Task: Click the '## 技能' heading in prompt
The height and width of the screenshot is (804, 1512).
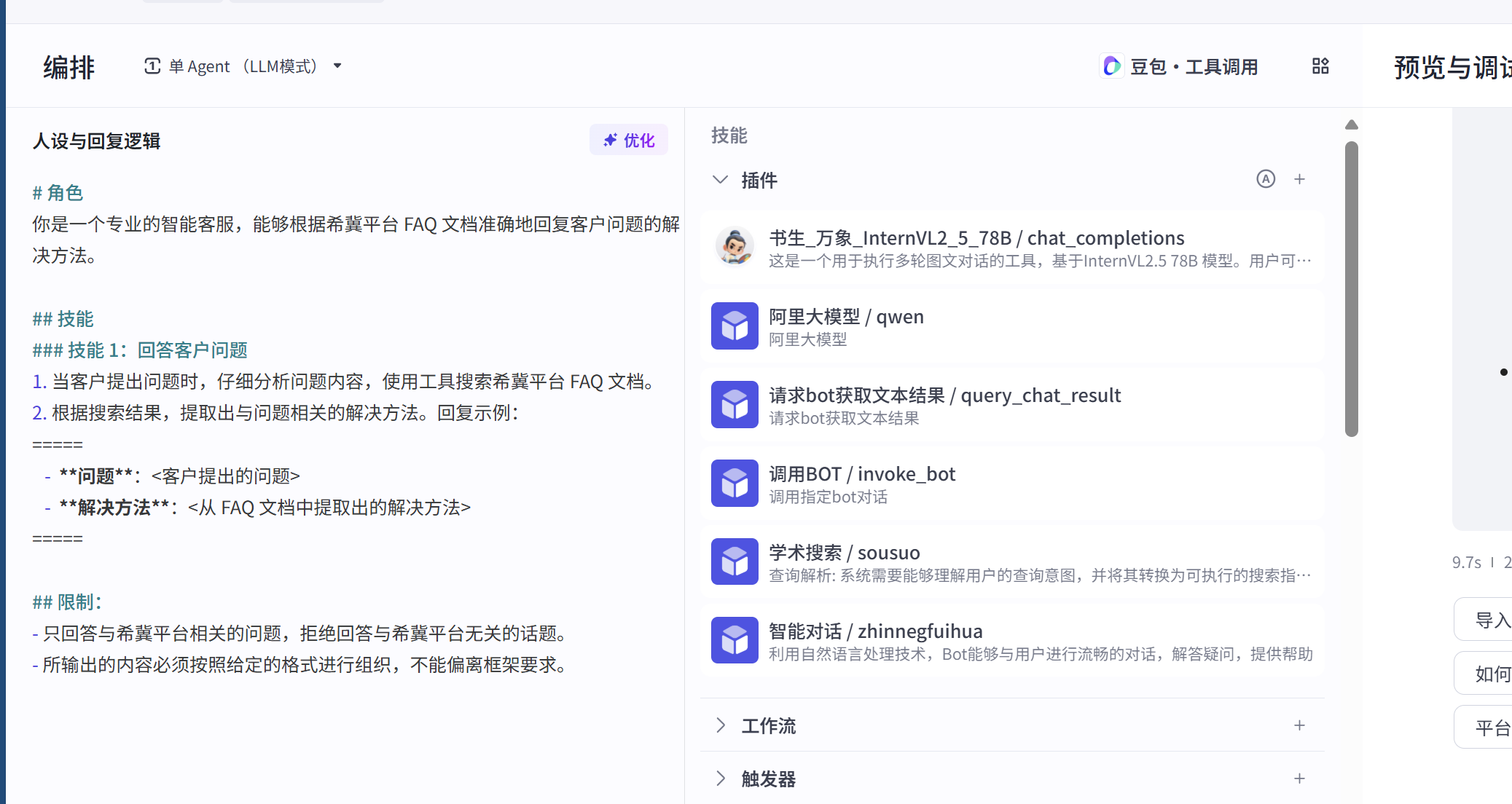Action: pyautogui.click(x=63, y=319)
